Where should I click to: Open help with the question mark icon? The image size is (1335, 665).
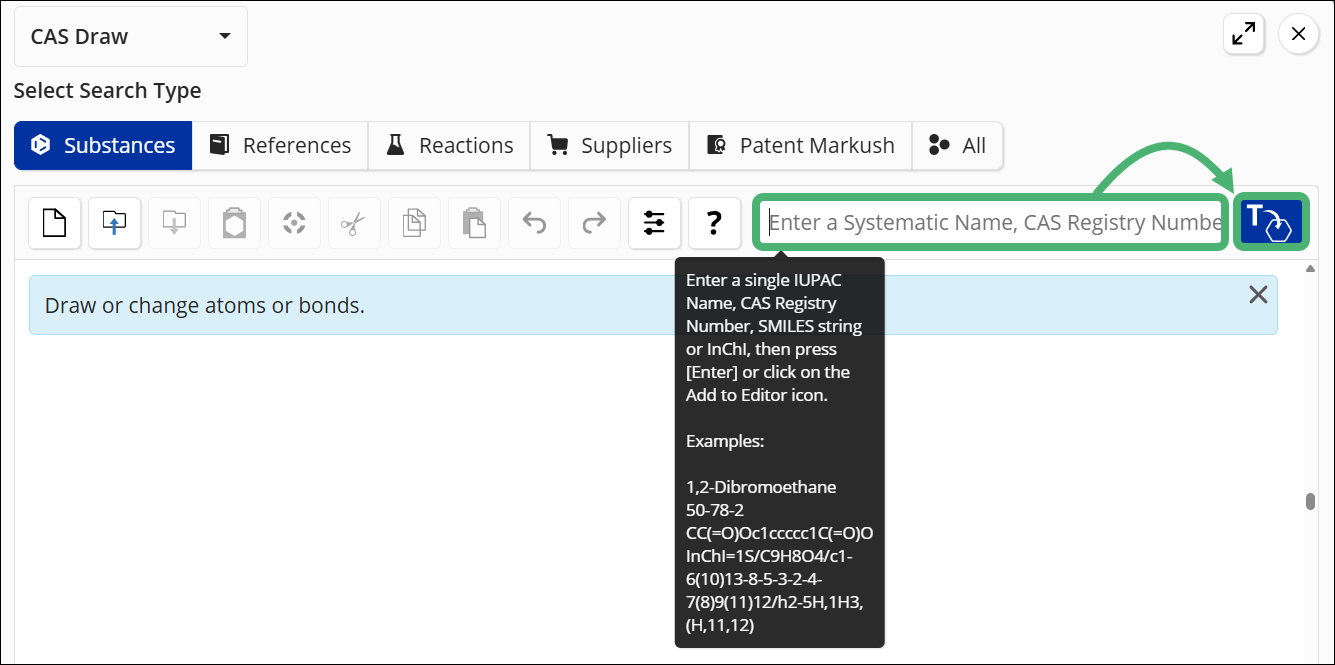click(x=714, y=222)
